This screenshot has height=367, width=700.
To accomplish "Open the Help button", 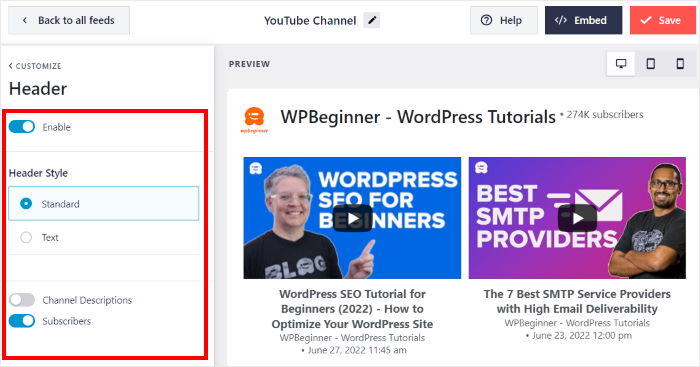I will (x=504, y=21).
